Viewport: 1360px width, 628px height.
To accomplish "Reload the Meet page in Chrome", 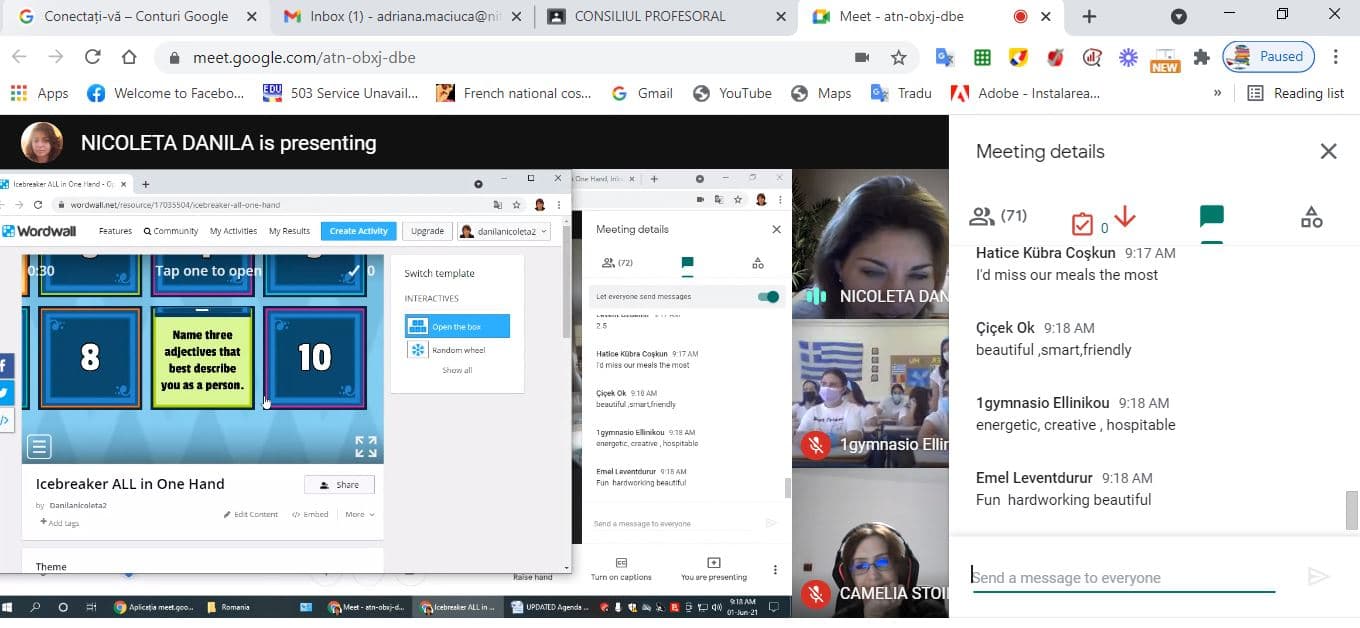I will point(93,57).
